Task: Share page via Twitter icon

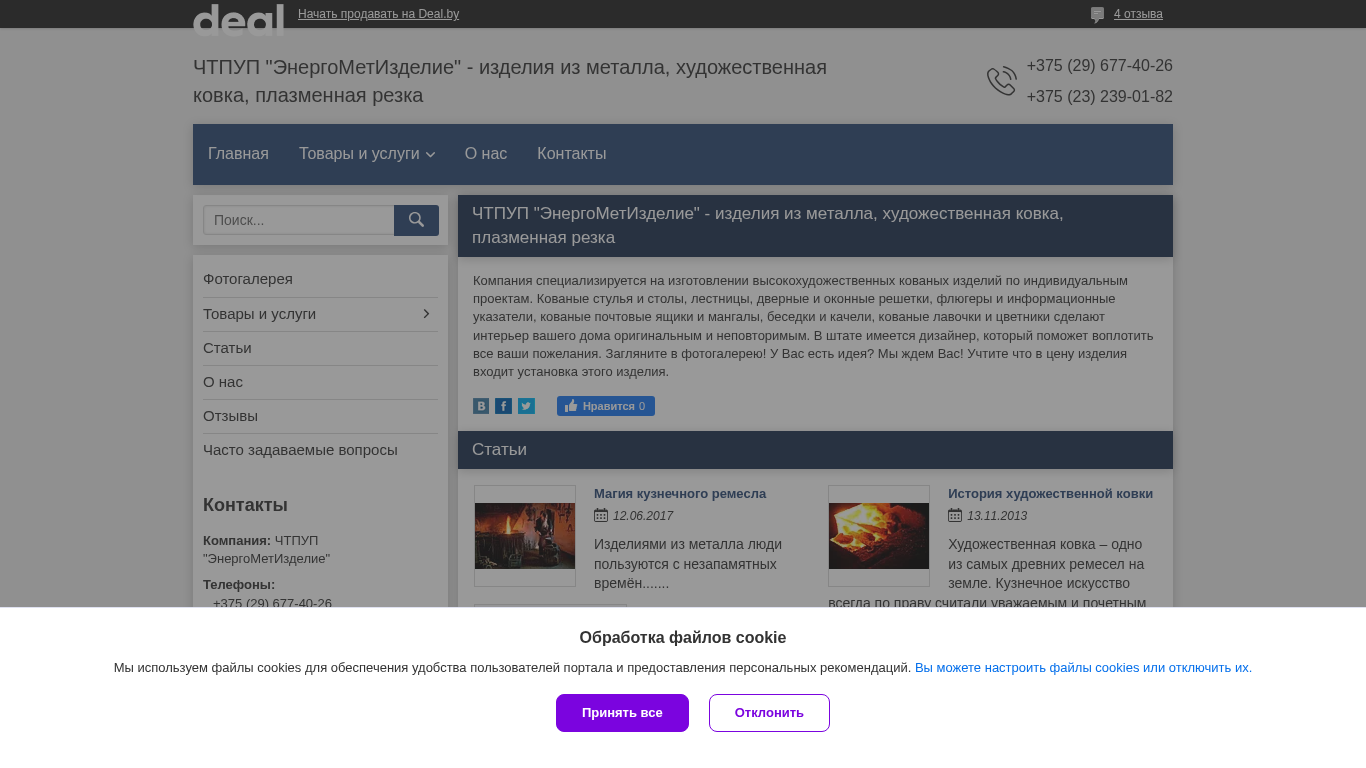Action: (526, 406)
